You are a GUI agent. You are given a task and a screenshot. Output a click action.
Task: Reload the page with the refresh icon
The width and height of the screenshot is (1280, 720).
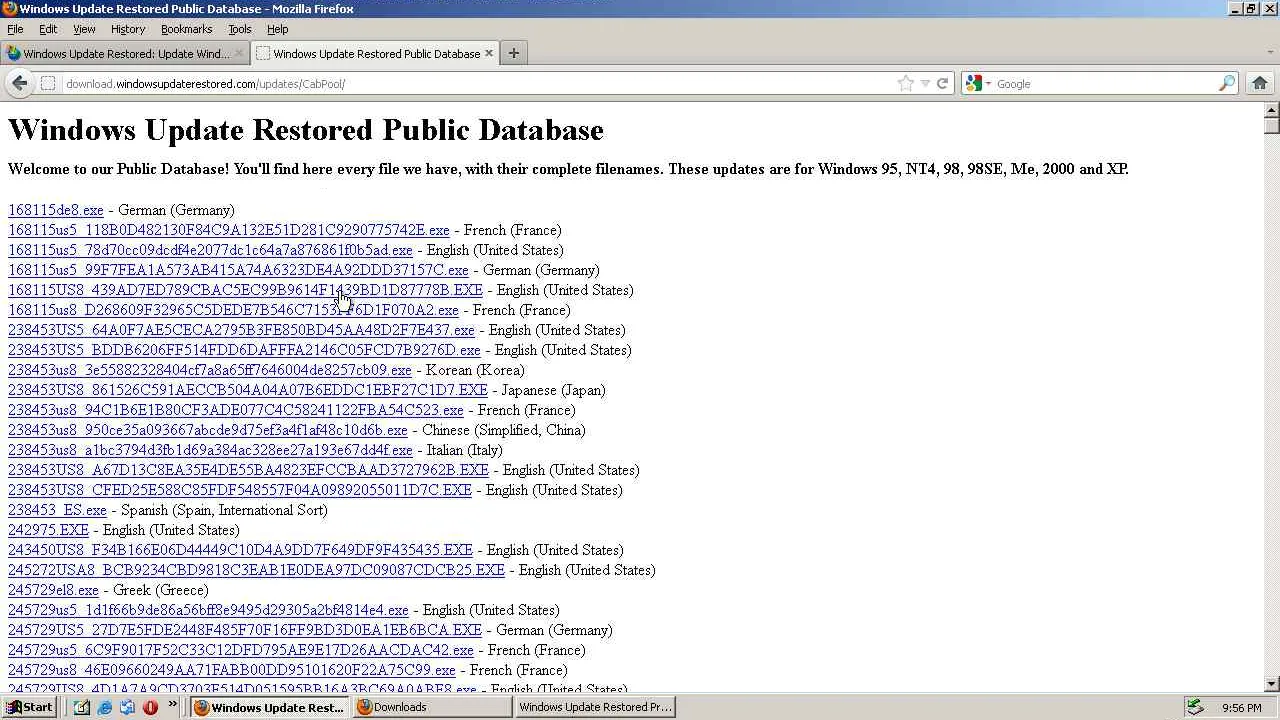942,84
